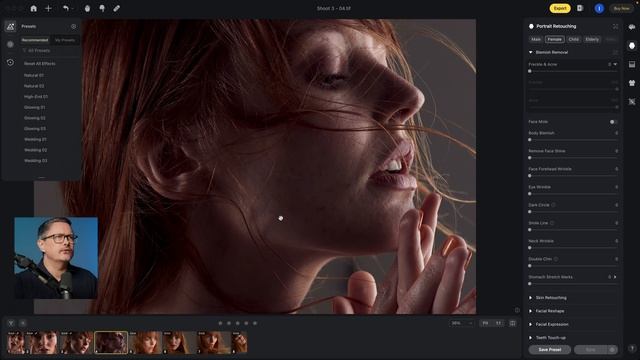This screenshot has width=640, height=360.
Task: Undo the last edit with the arrow
Action: coord(65,8)
